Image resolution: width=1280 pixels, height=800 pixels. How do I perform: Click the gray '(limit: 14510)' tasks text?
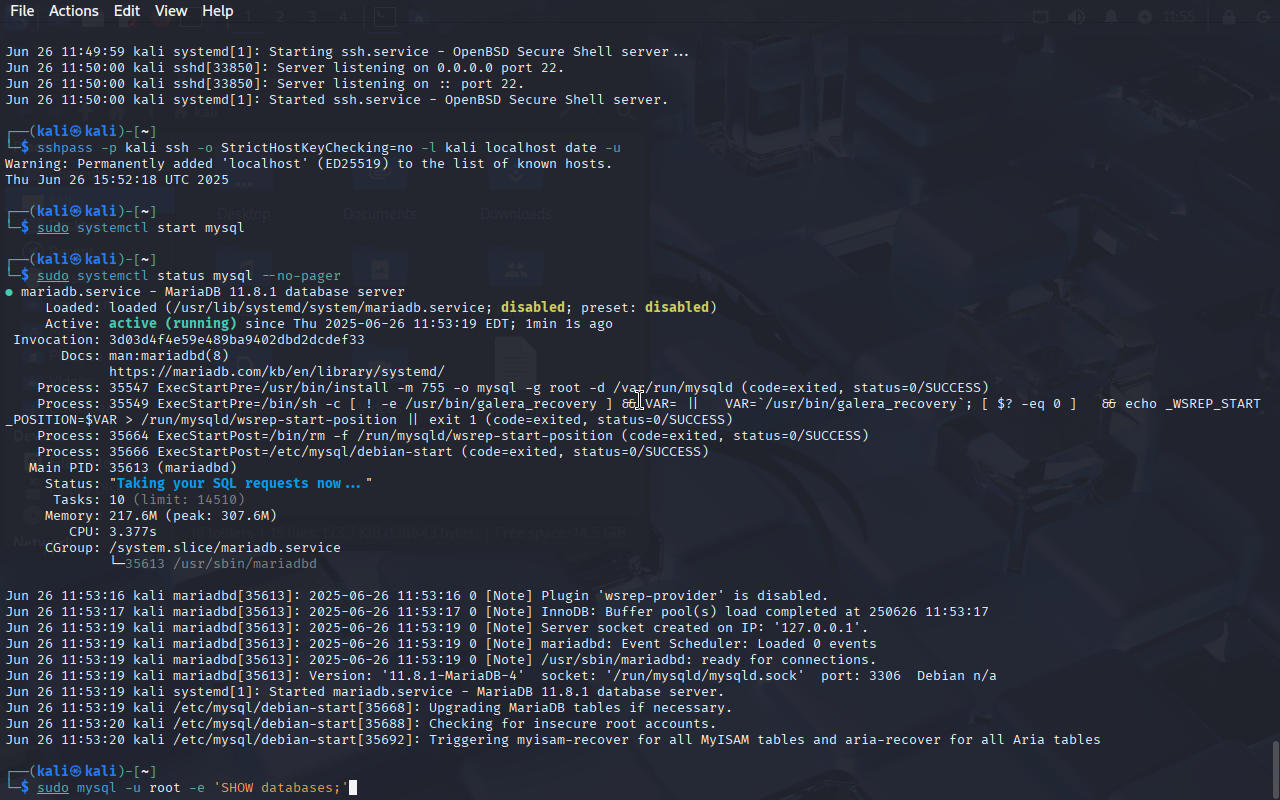[189, 500]
